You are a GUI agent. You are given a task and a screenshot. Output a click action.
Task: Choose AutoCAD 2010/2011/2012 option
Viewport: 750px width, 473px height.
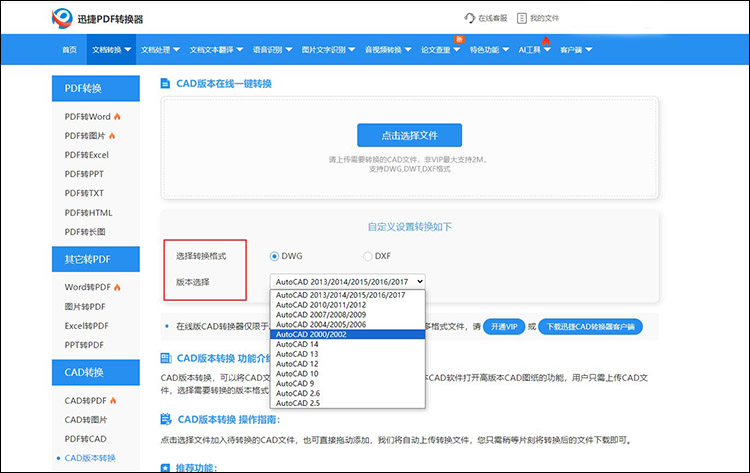[347, 305]
